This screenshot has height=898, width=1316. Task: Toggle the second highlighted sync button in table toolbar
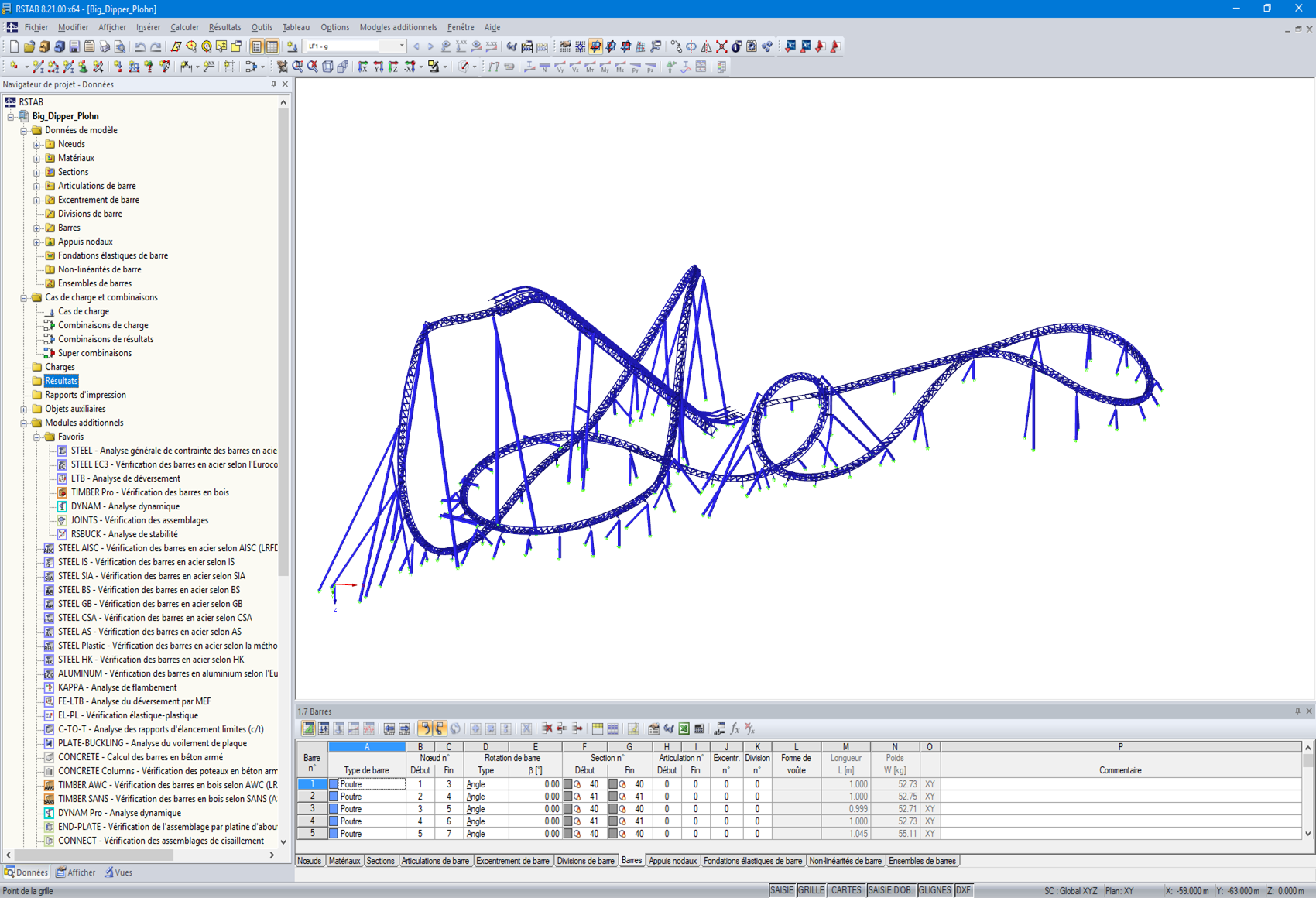439,728
